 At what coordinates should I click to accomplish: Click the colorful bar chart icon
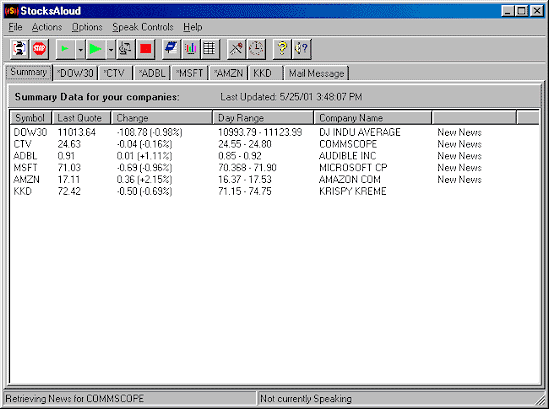click(190, 49)
